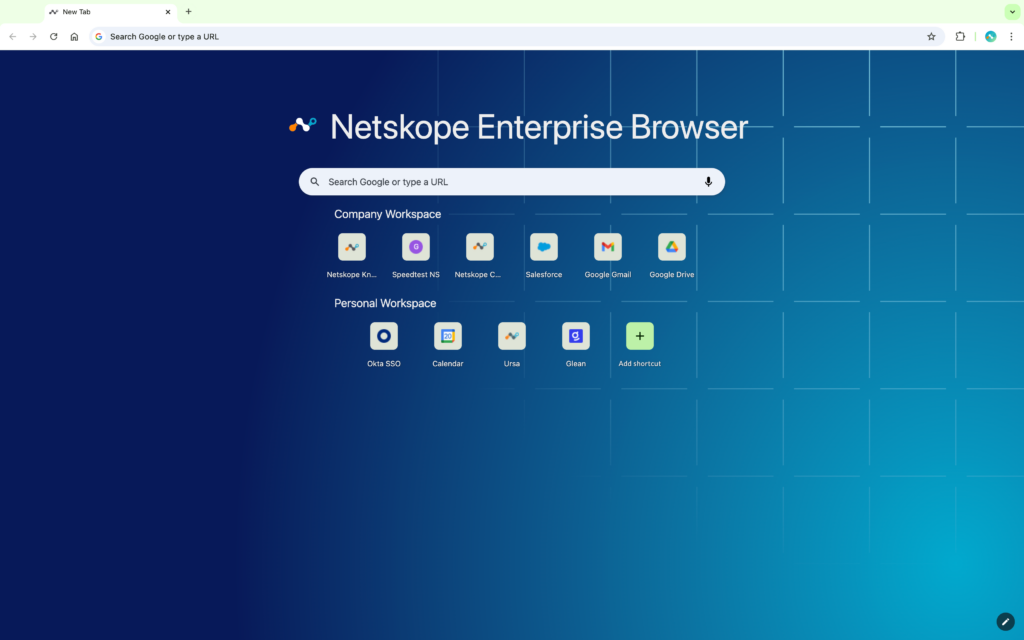
Task: Start voice search with the microphone icon
Action: 708,182
